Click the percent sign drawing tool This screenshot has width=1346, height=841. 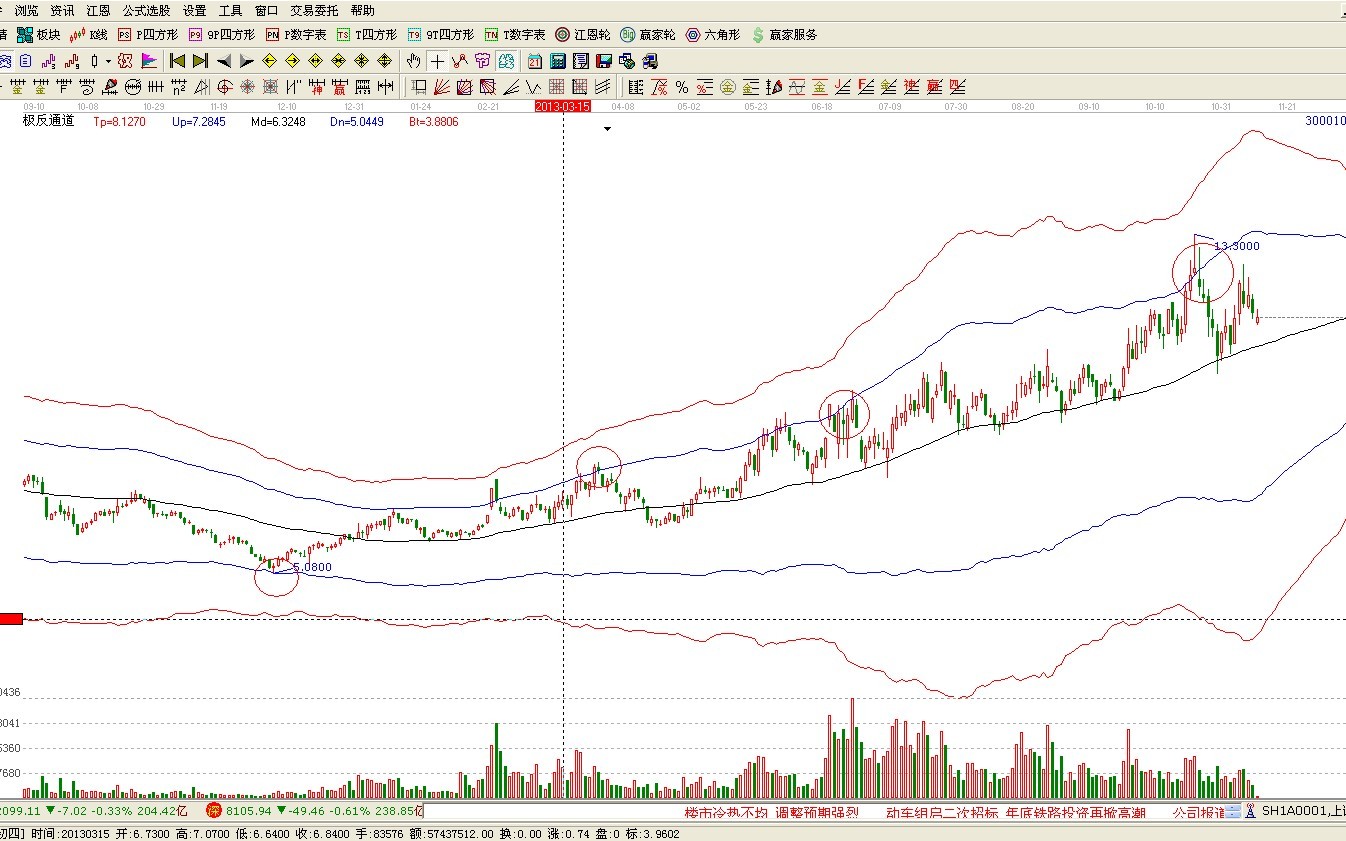pyautogui.click(x=681, y=87)
